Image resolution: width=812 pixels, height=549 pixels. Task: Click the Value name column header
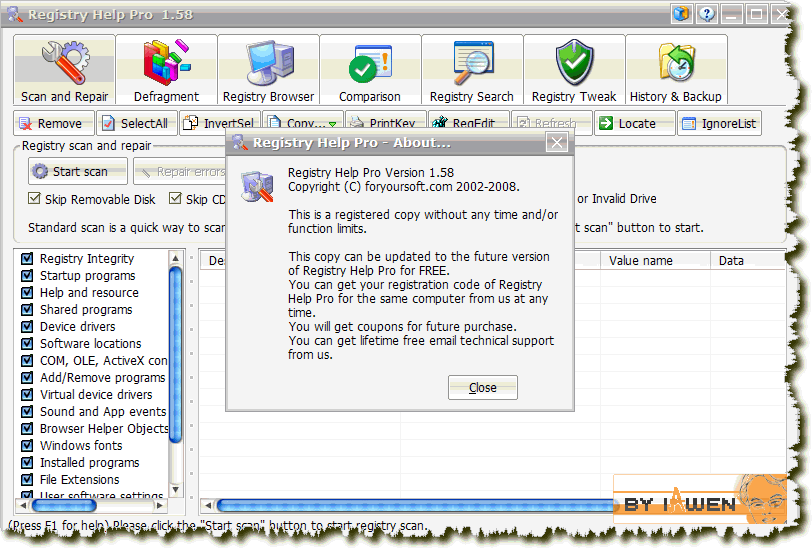655,261
